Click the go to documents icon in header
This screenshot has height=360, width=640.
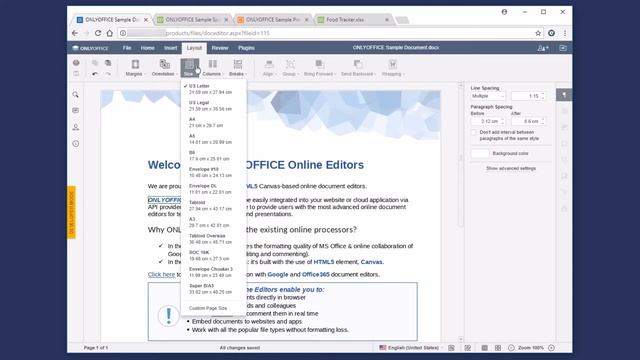[x=563, y=48]
